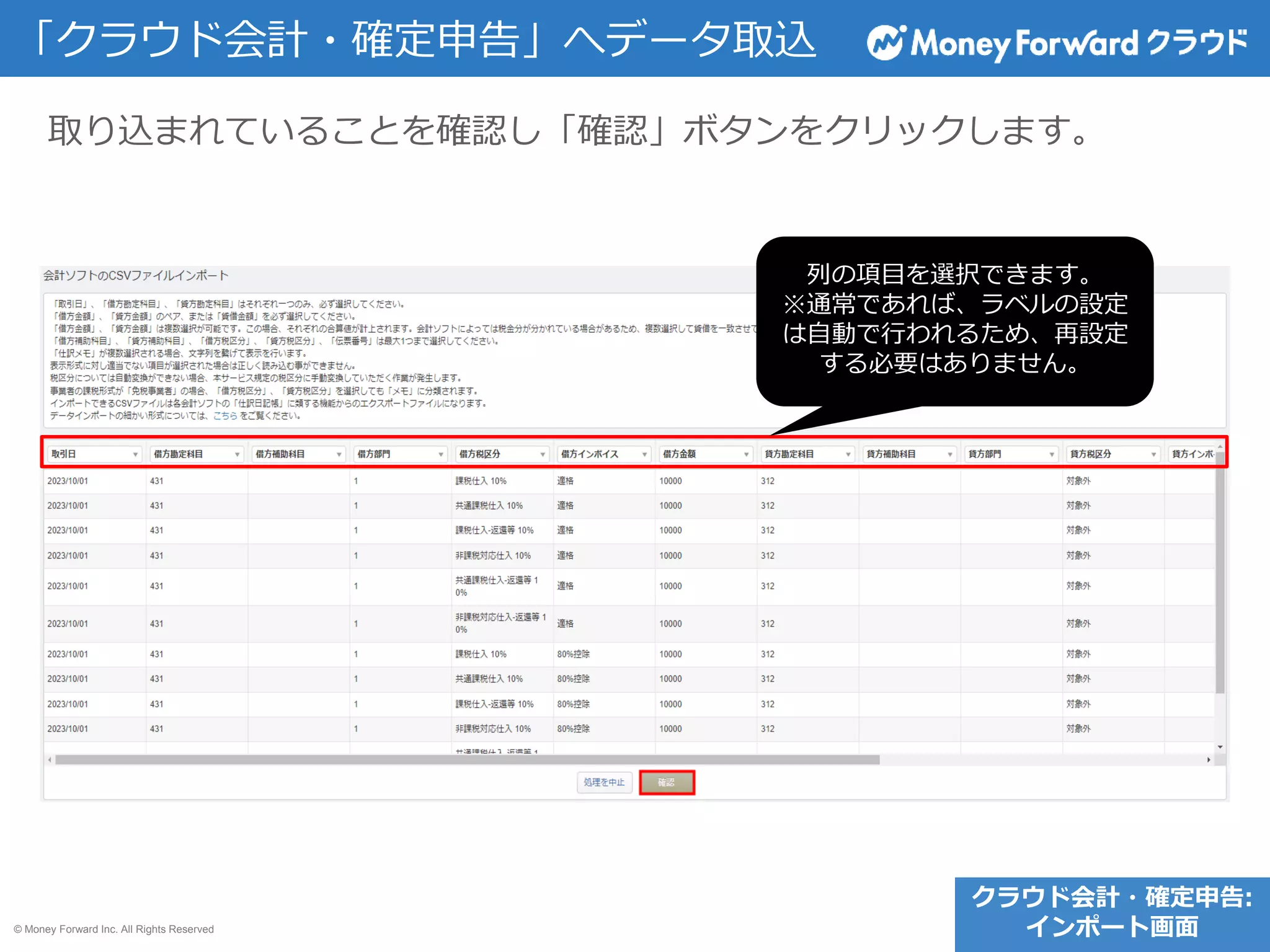Open the 借方インボイス column dropdown
Viewport: 1270px width, 952px height.
pyautogui.click(x=604, y=454)
